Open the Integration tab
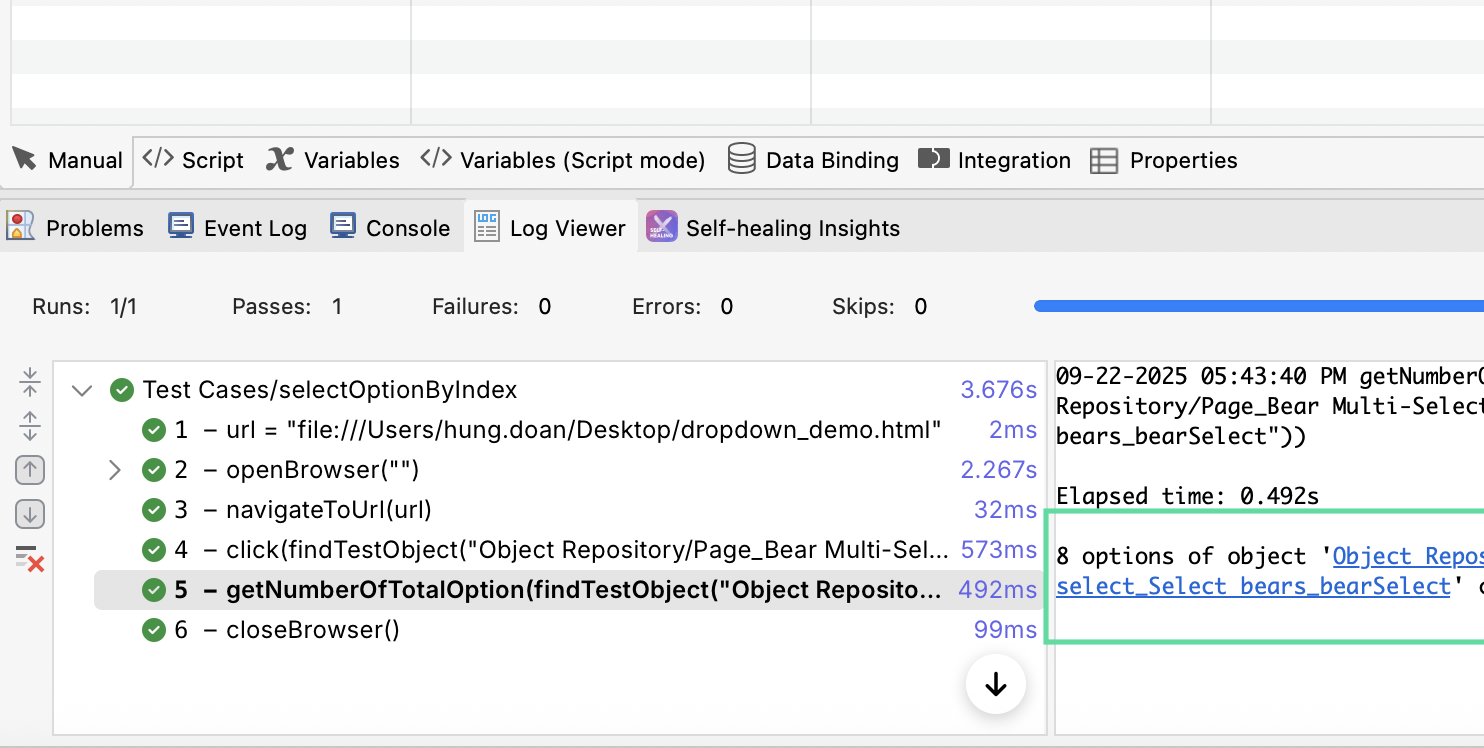The width and height of the screenshot is (1484, 748). coord(994,160)
